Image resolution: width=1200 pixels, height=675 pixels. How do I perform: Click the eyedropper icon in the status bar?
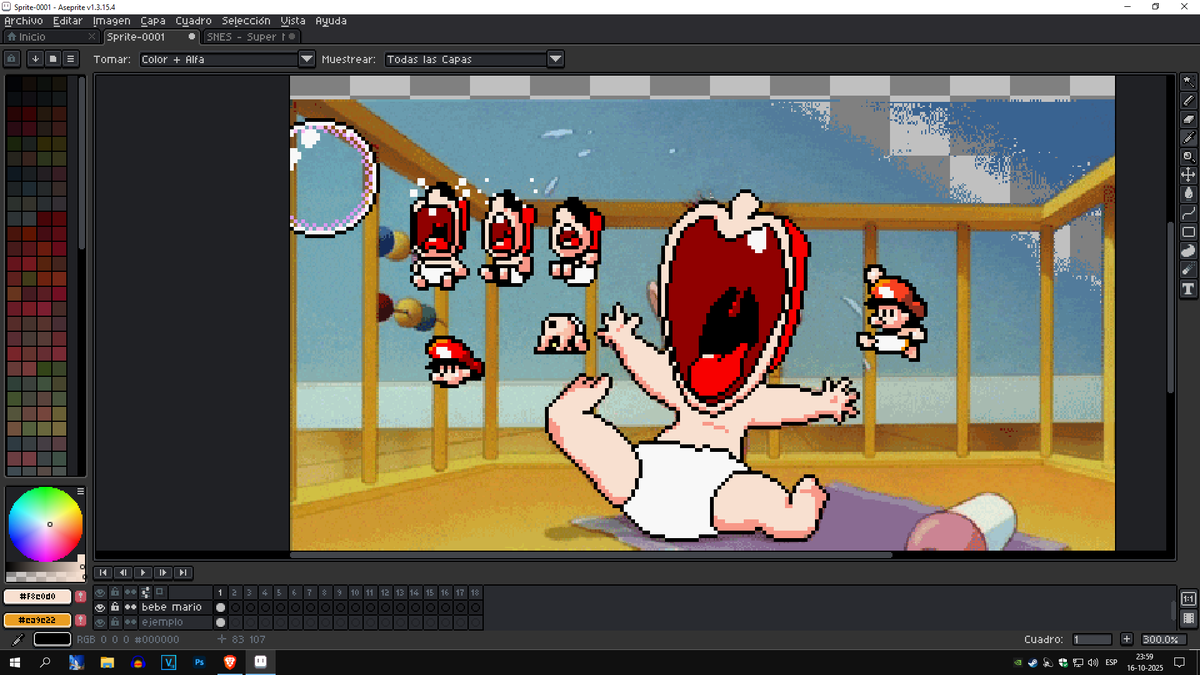(x=17, y=640)
